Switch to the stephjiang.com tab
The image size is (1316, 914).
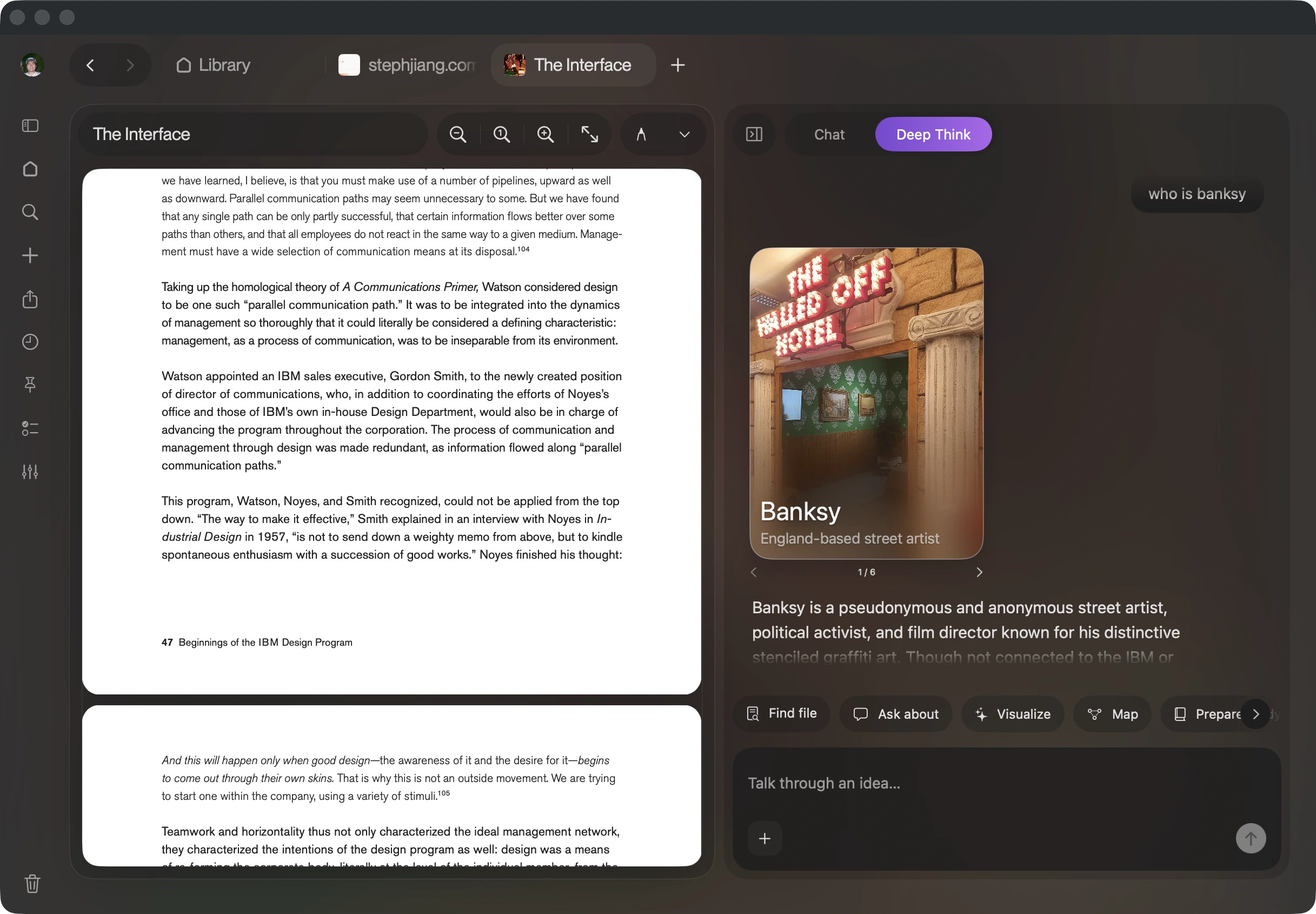pos(407,65)
